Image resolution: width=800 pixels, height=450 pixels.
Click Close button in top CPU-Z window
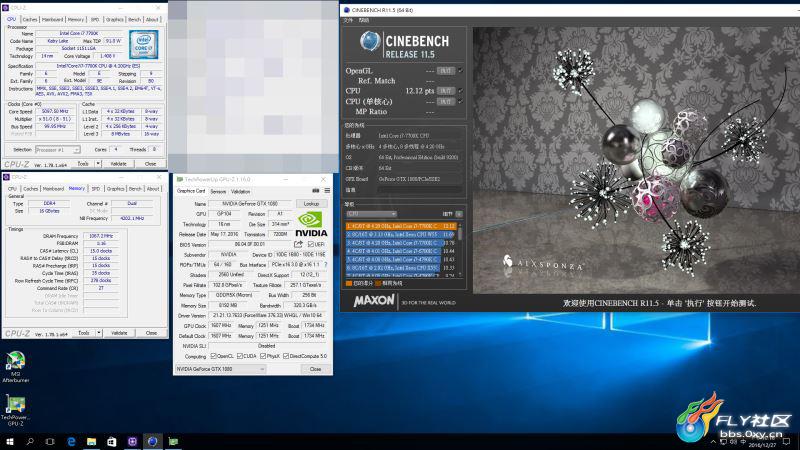click(x=151, y=164)
